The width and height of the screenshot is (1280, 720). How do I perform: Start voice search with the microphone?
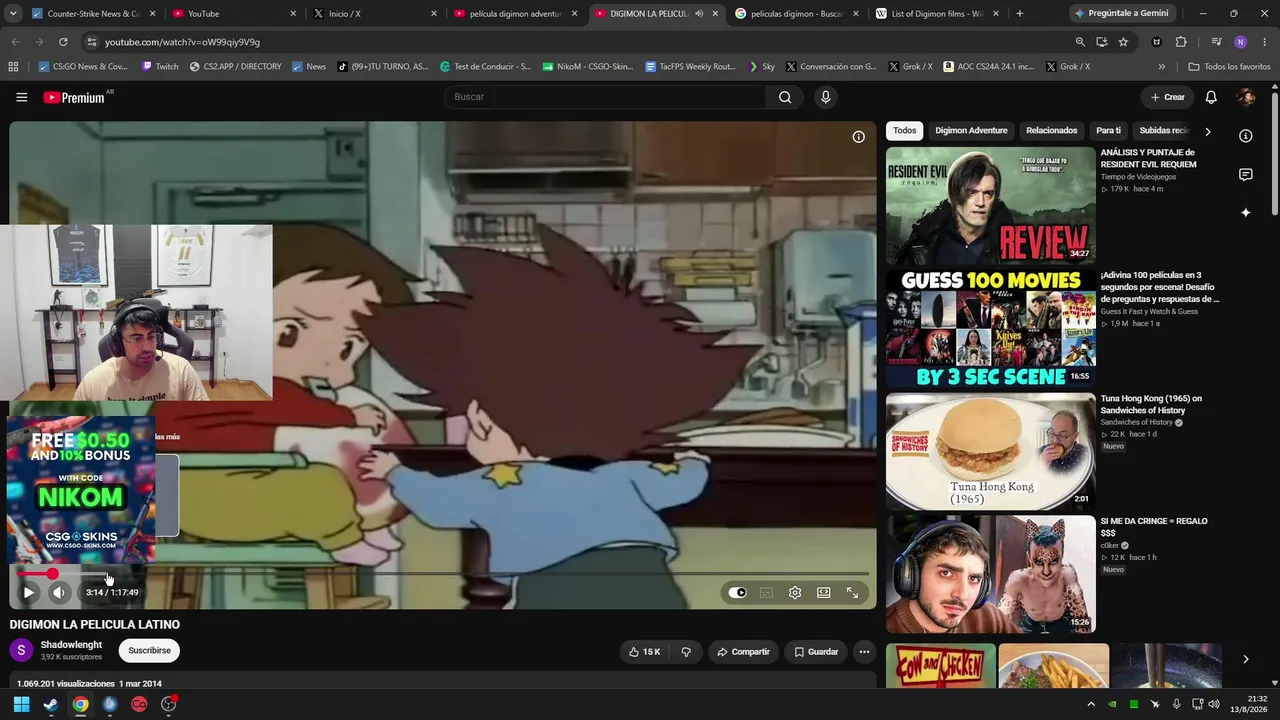(x=825, y=97)
